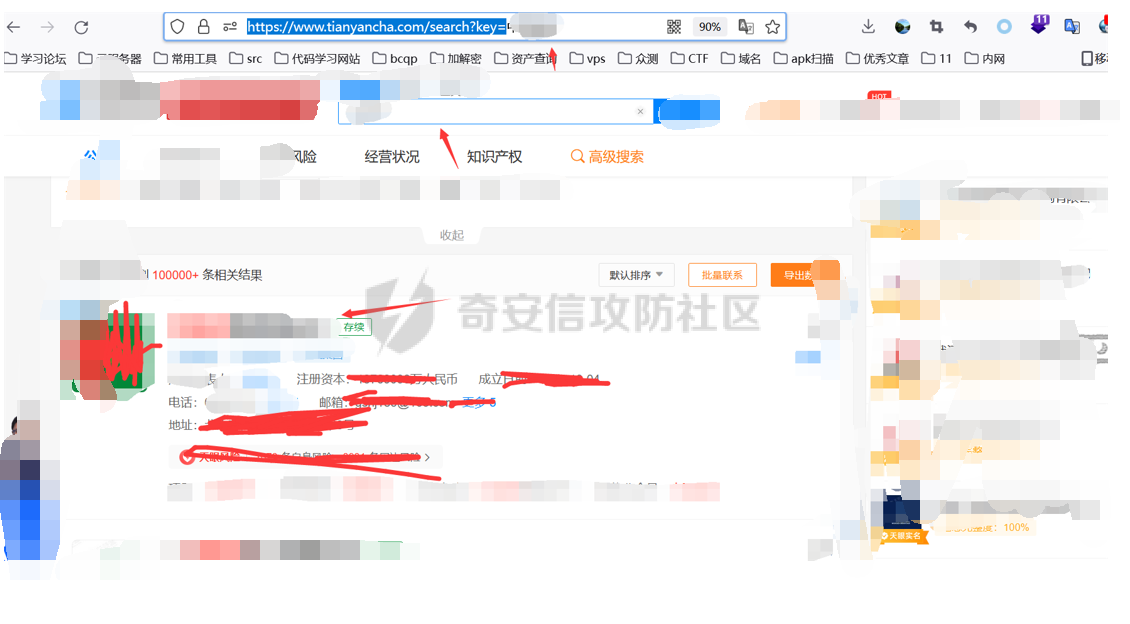This screenshot has height=624, width=1130.
Task: Select the 经营状况 tab
Action: click(392, 157)
